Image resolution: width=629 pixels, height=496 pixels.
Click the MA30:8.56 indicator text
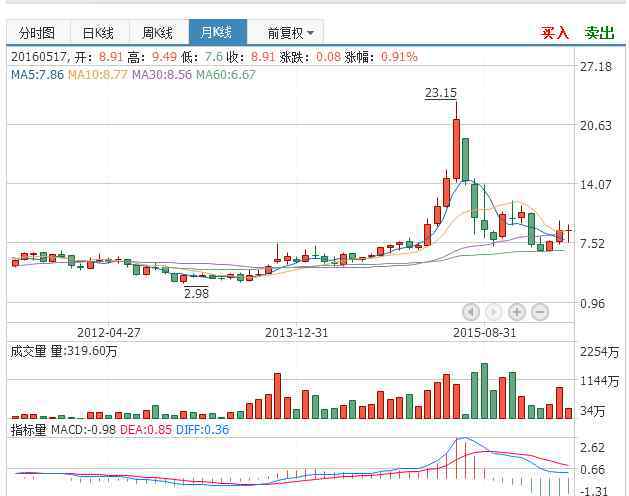coord(162,75)
